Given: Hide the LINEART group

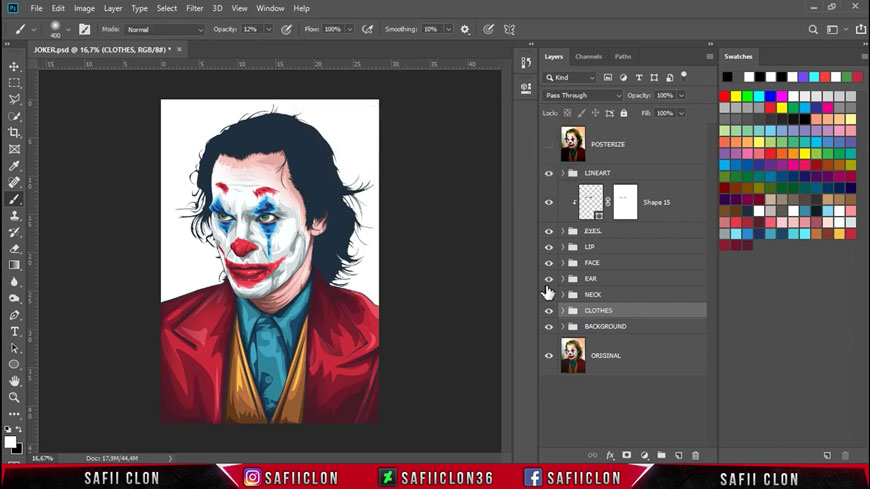Looking at the screenshot, I should coord(549,173).
